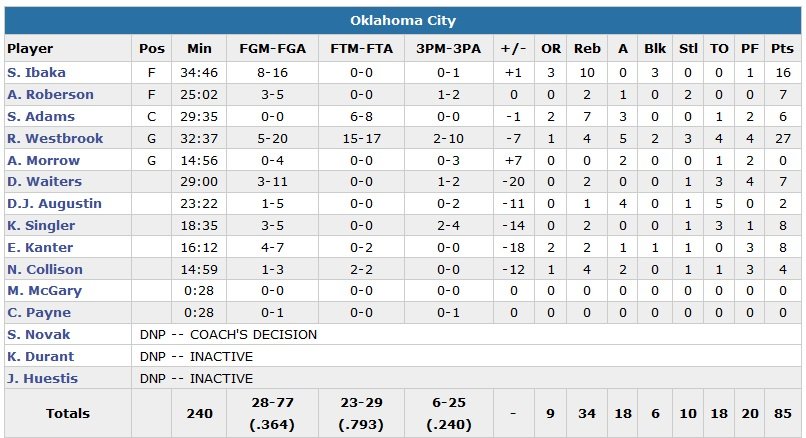Click N. Collison player link
Screen dimensions: 806x438
pos(43,269)
